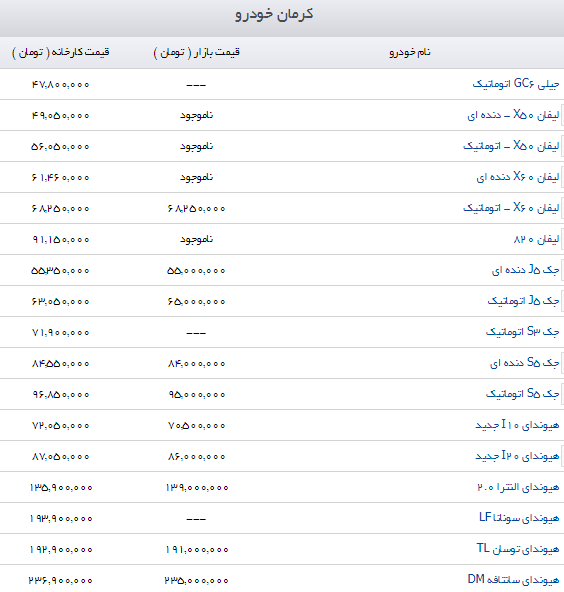The width and height of the screenshot is (564, 592).
Task: Click the کرمان خودرو table title
Action: [x=274, y=14]
